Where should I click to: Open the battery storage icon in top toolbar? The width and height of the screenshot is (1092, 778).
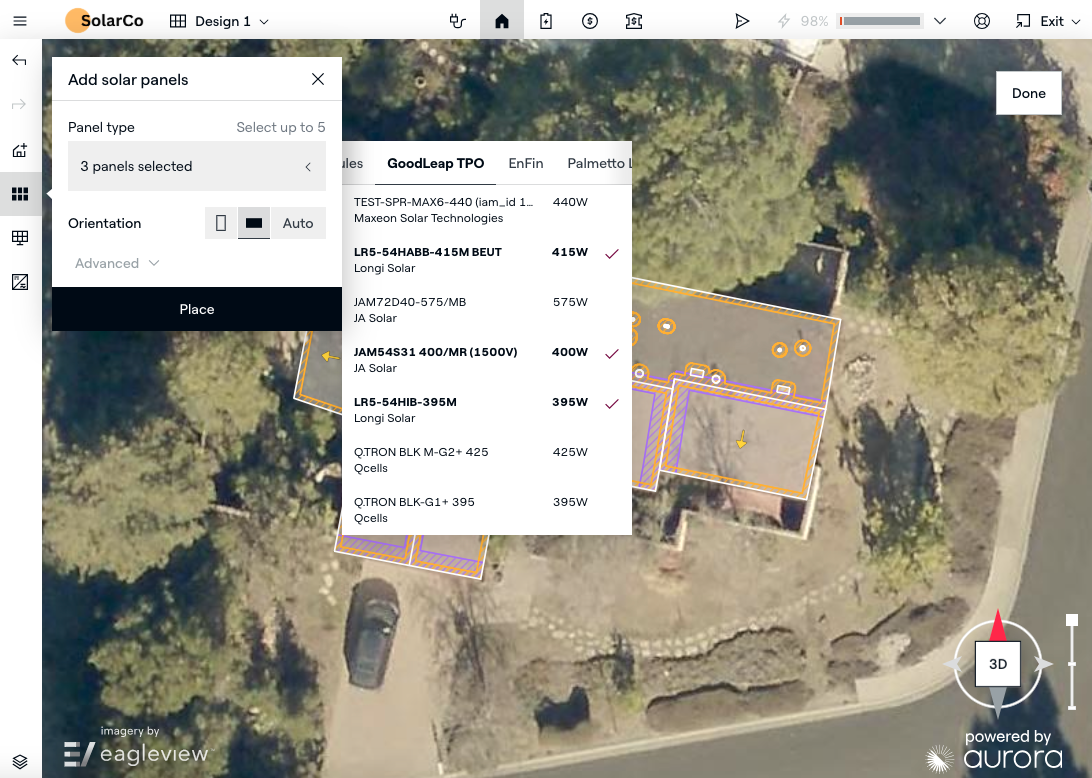point(546,21)
